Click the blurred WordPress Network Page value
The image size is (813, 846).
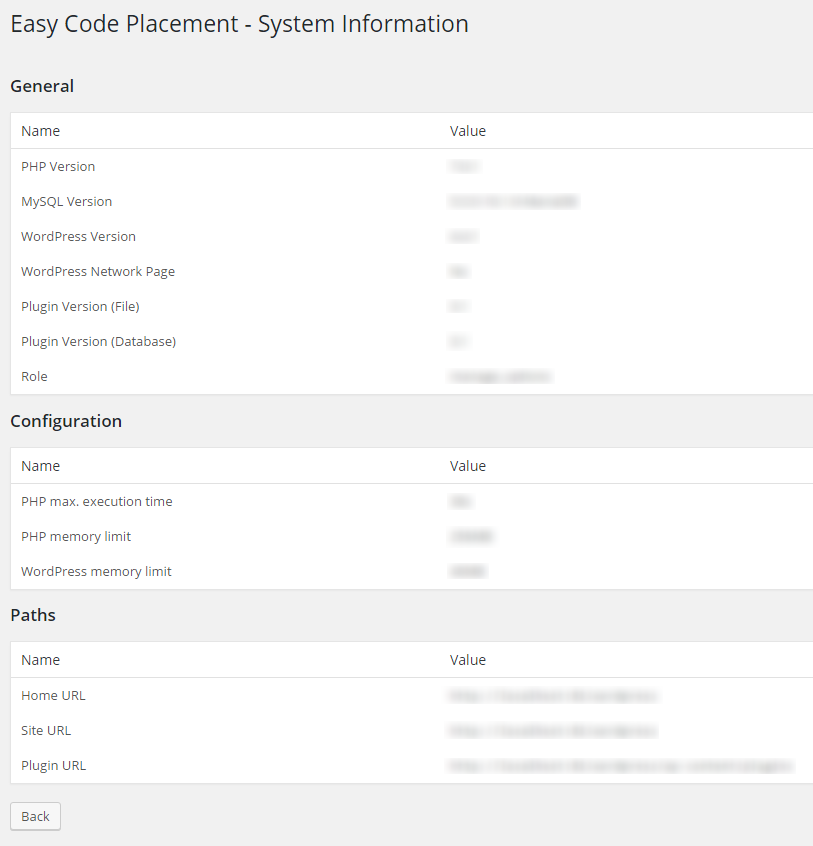pyautogui.click(x=459, y=272)
